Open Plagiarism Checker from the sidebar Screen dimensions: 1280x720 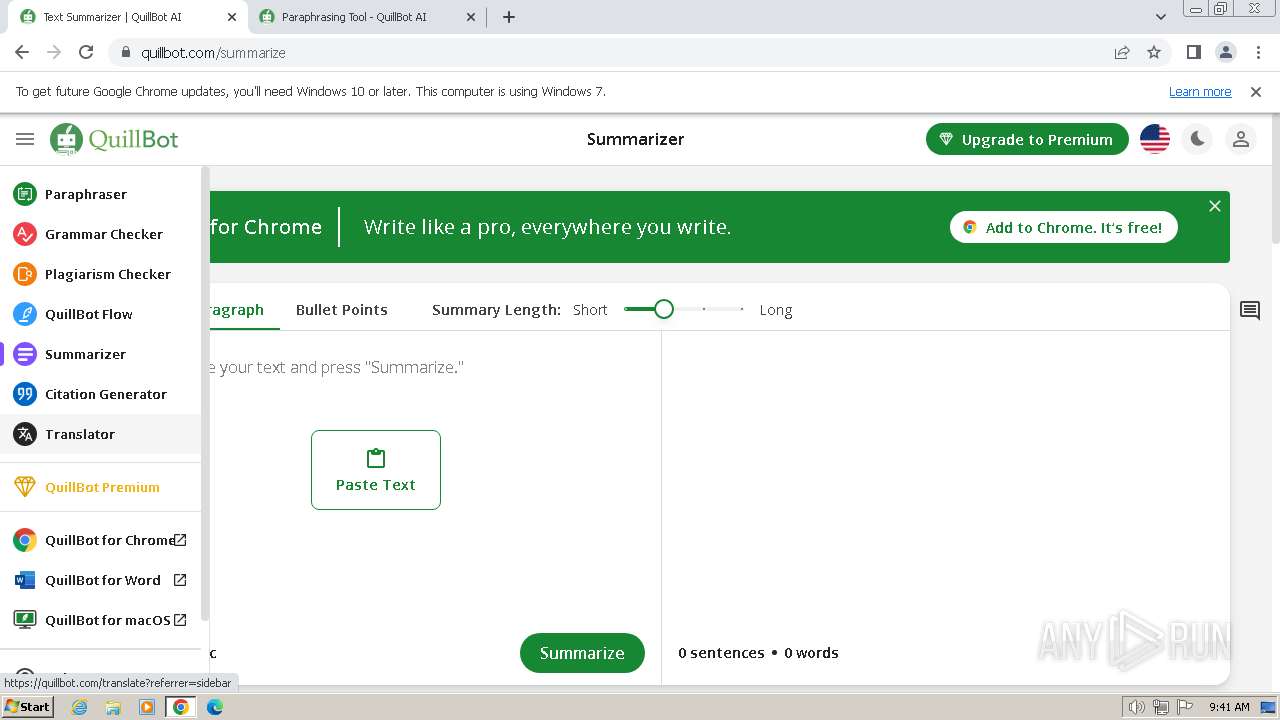click(x=100, y=274)
